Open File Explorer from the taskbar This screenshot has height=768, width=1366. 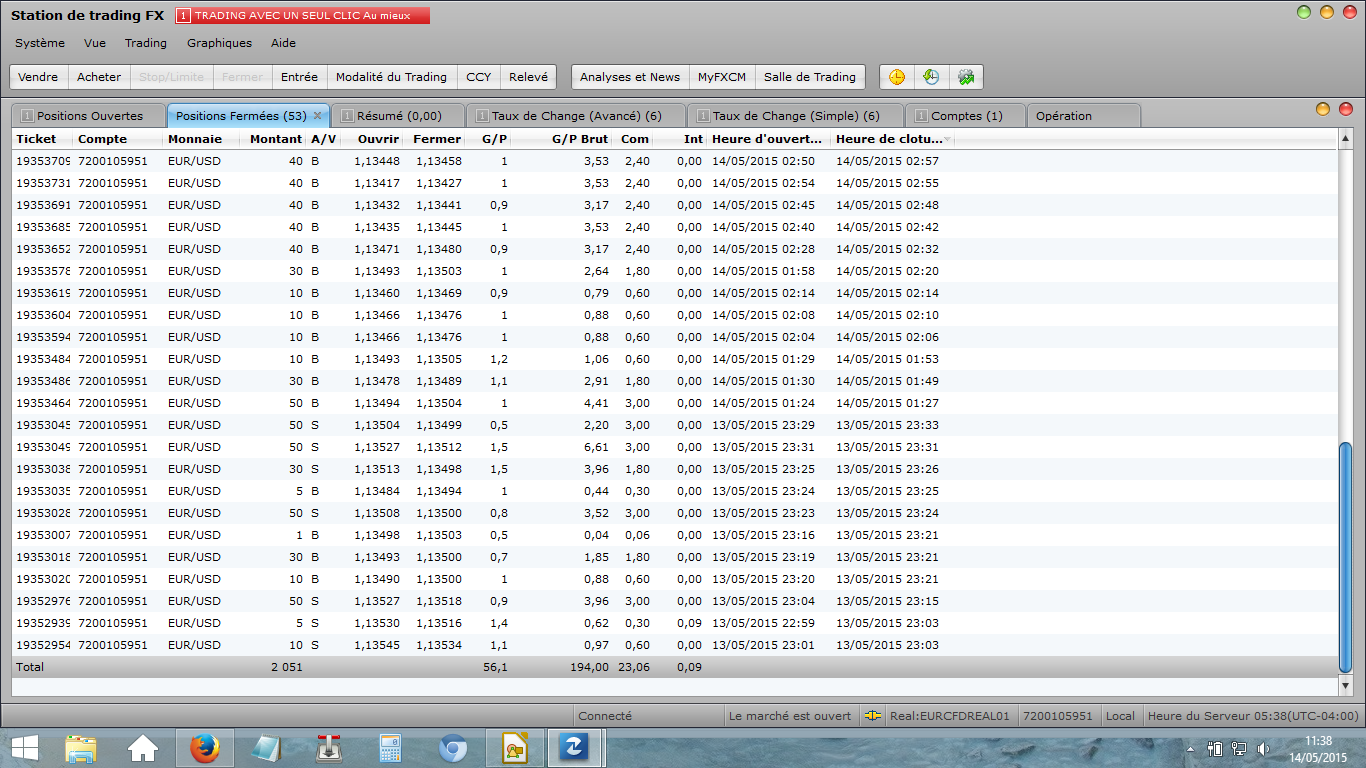pos(81,748)
